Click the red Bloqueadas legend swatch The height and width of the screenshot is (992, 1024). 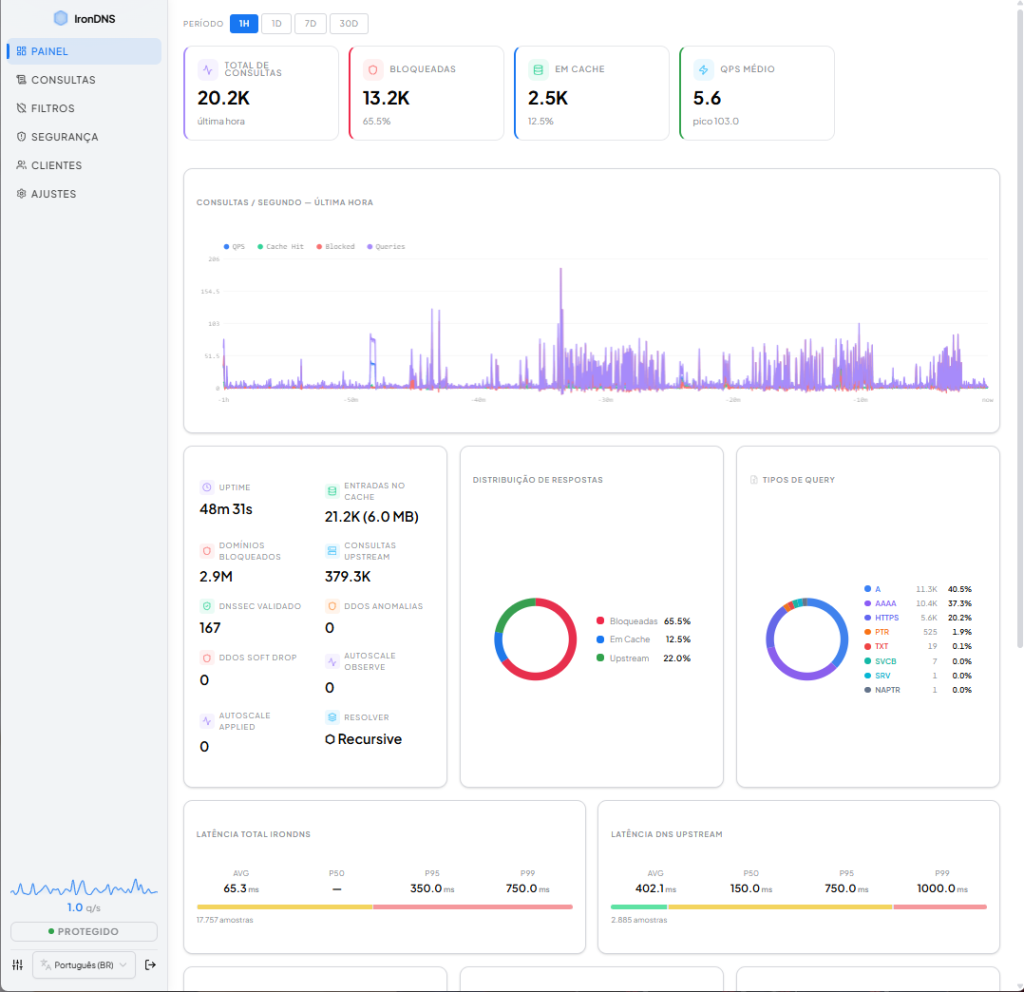[x=600, y=621]
